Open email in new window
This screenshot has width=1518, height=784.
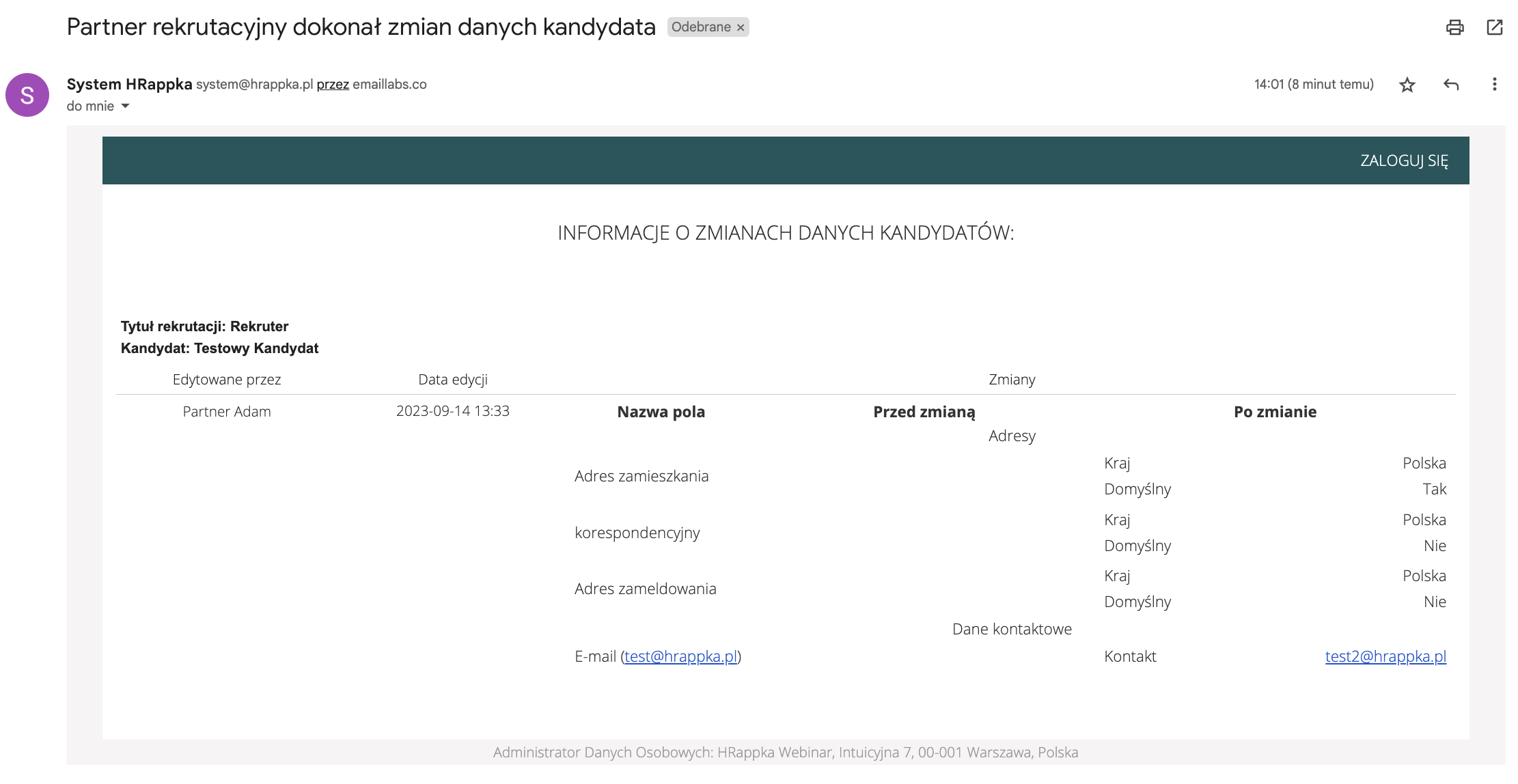[1494, 27]
